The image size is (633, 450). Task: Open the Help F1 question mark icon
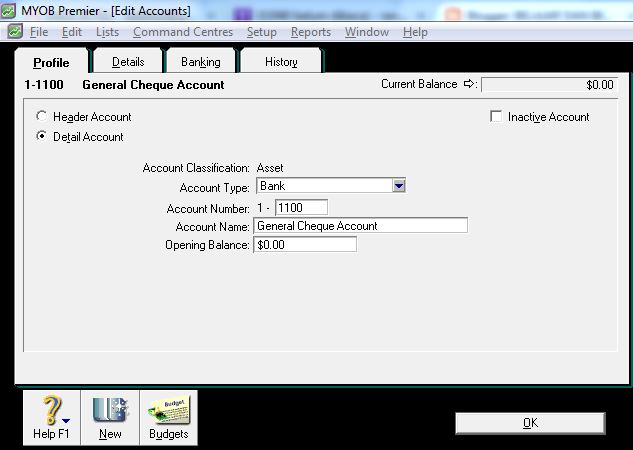coord(51,417)
